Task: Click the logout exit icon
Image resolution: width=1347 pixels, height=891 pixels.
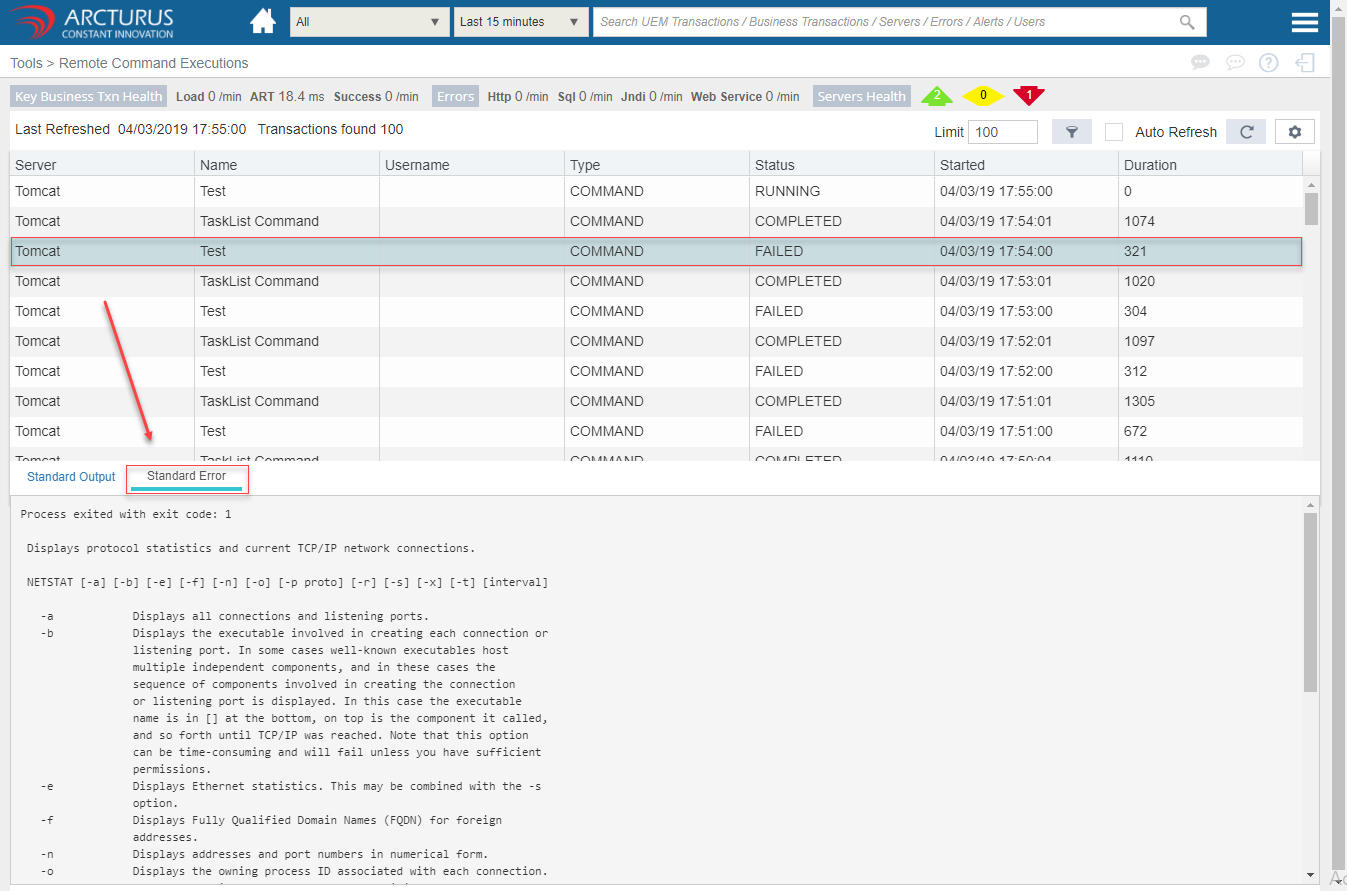Action: click(1304, 63)
